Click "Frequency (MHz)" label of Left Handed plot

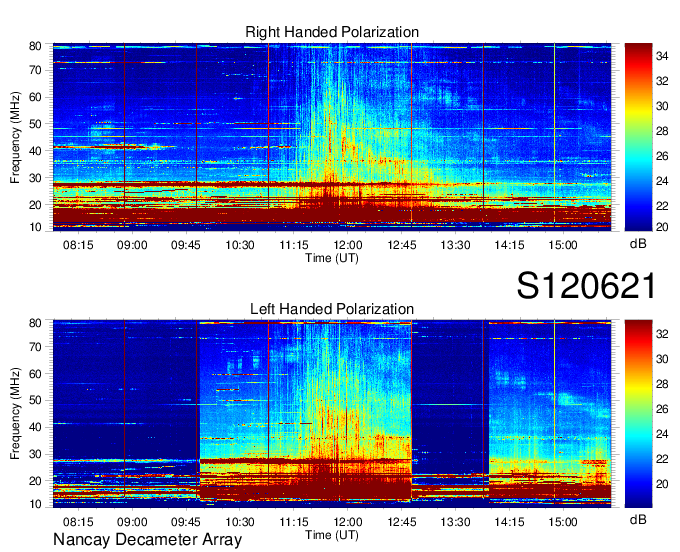pos(15,414)
